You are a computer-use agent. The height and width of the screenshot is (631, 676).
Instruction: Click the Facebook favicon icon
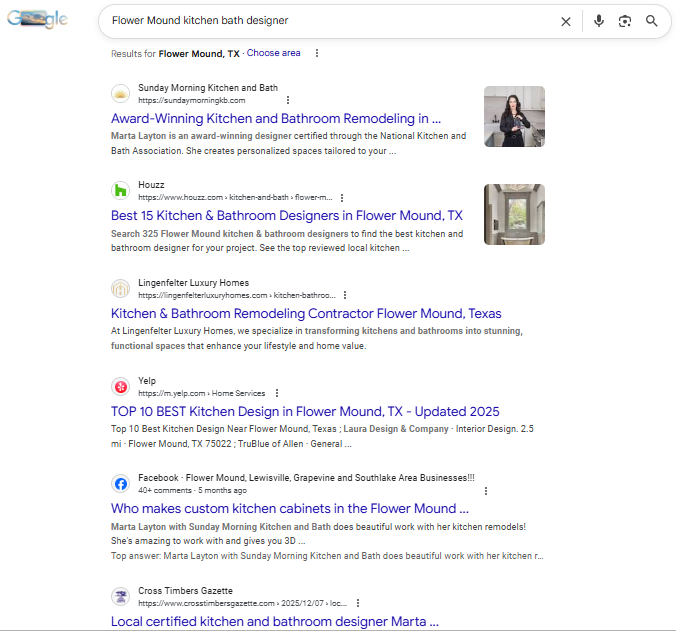pyautogui.click(x=121, y=484)
